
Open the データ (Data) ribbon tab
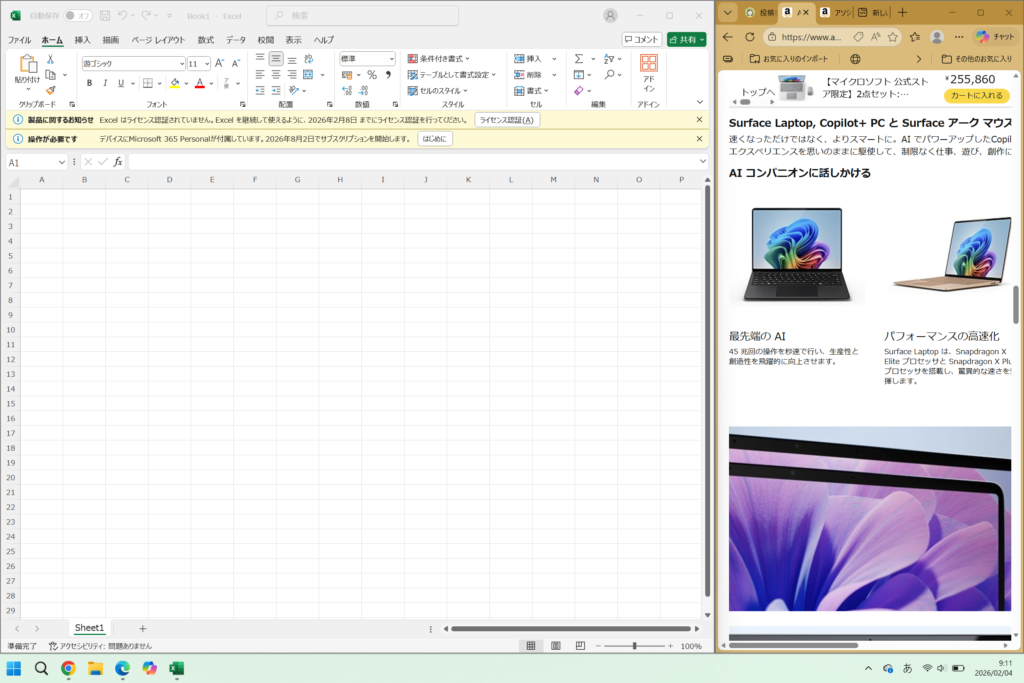pos(235,40)
